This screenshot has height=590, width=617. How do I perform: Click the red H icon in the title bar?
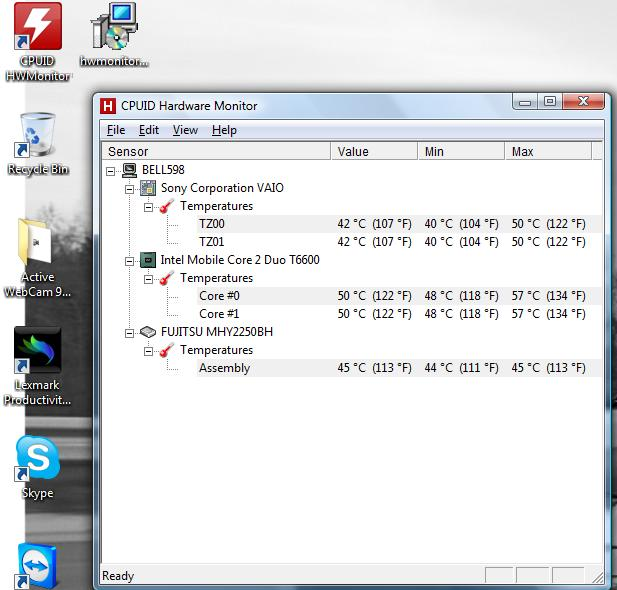click(x=107, y=106)
